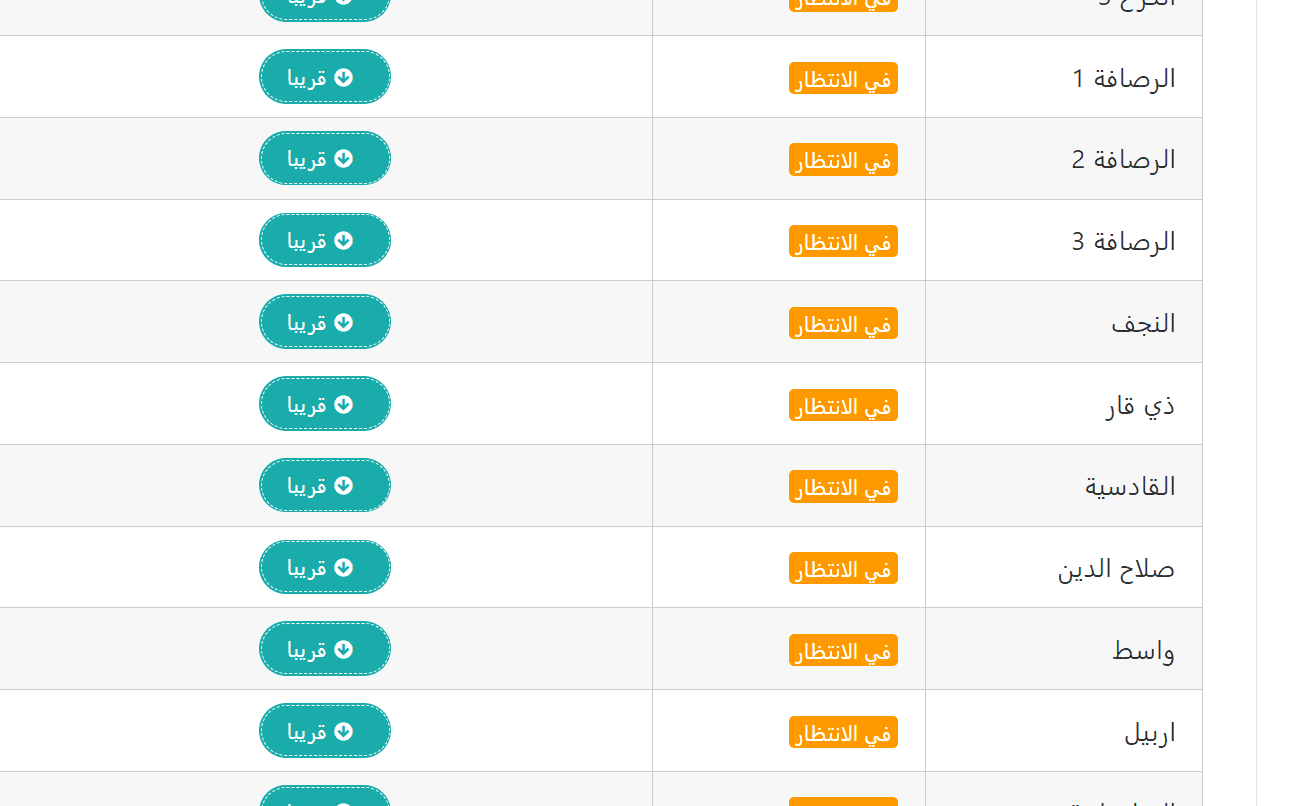The width and height of the screenshot is (1299, 806).
Task: Click the قريبا button for اربيل
Action: (x=325, y=731)
